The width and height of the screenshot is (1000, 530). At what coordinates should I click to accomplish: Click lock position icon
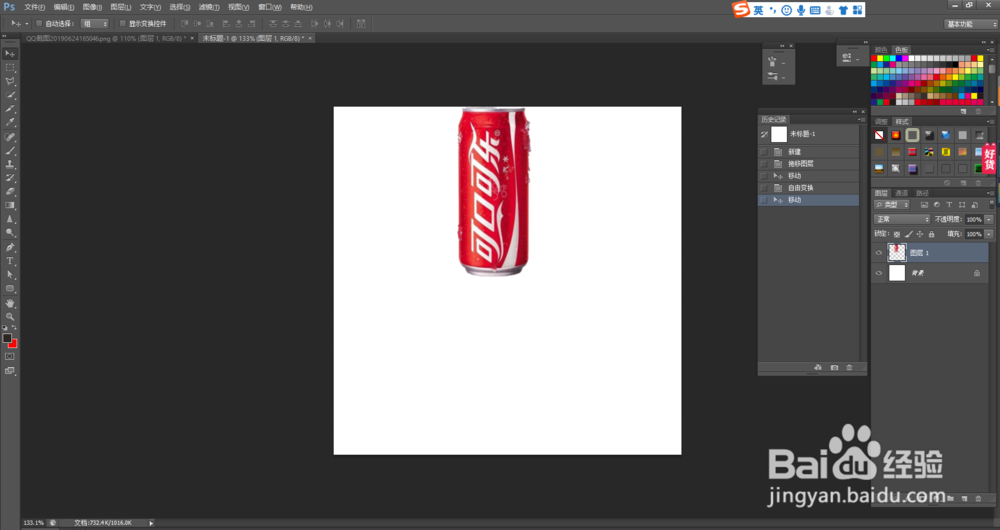tap(920, 234)
